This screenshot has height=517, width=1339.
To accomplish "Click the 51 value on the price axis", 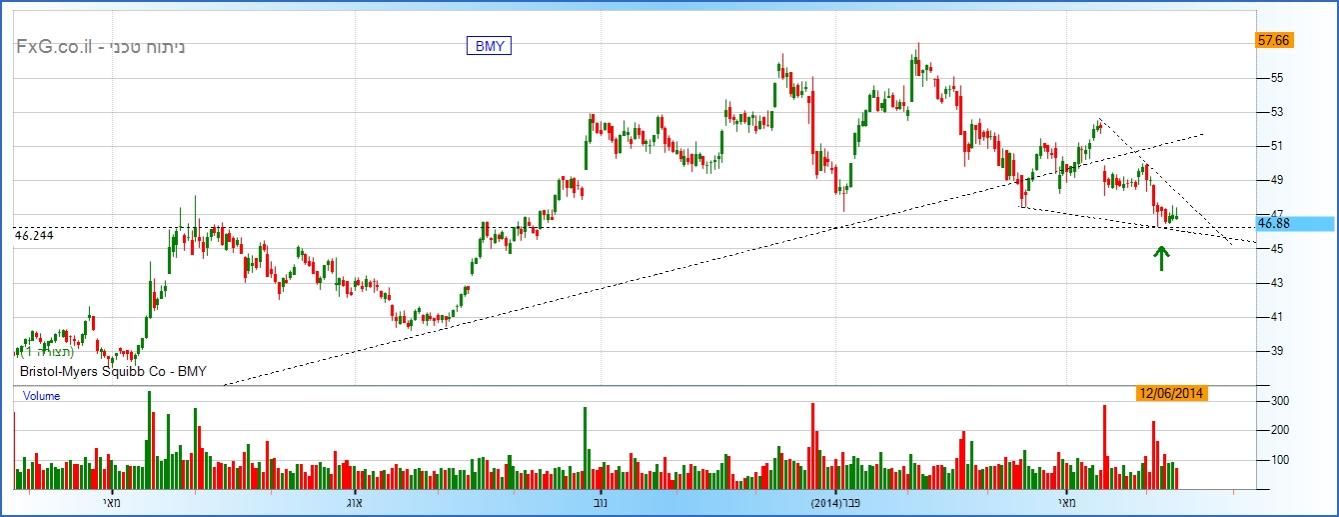I will coord(1277,146).
